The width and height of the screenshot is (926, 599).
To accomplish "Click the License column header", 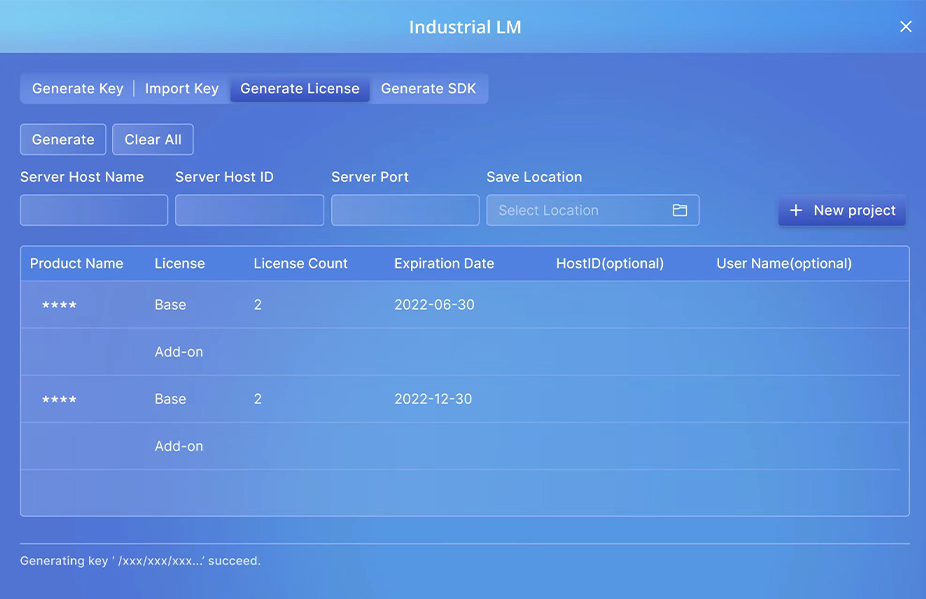I will pyautogui.click(x=180, y=263).
